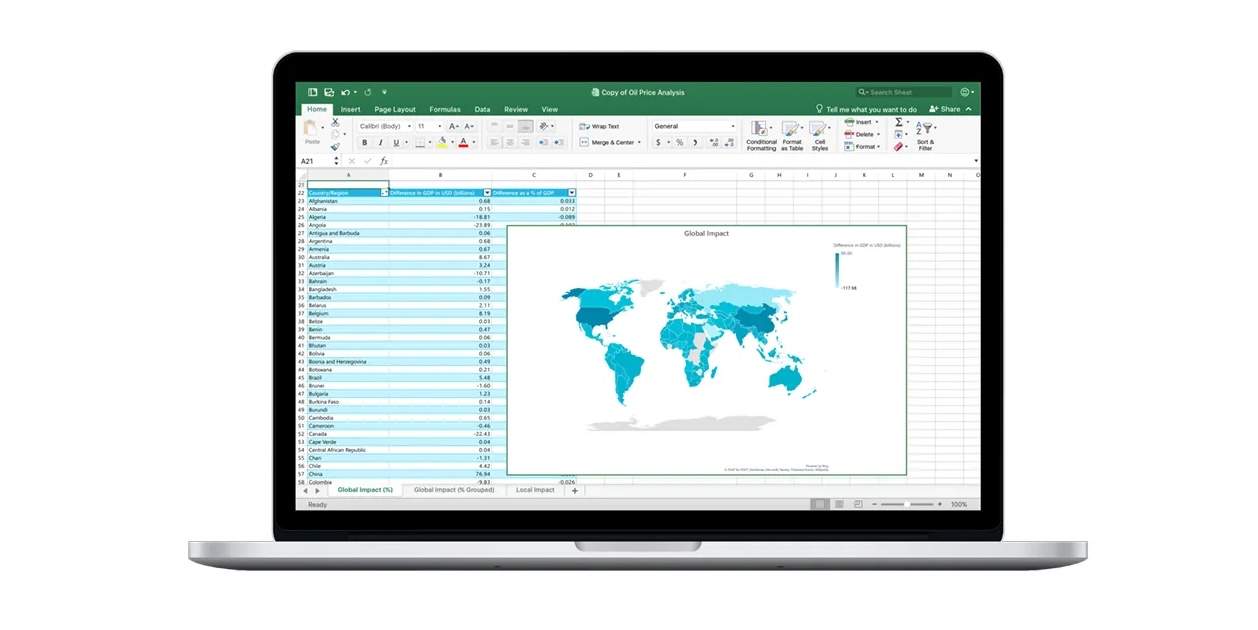Toggle Bold formatting
The image size is (1258, 630).
[x=365, y=143]
